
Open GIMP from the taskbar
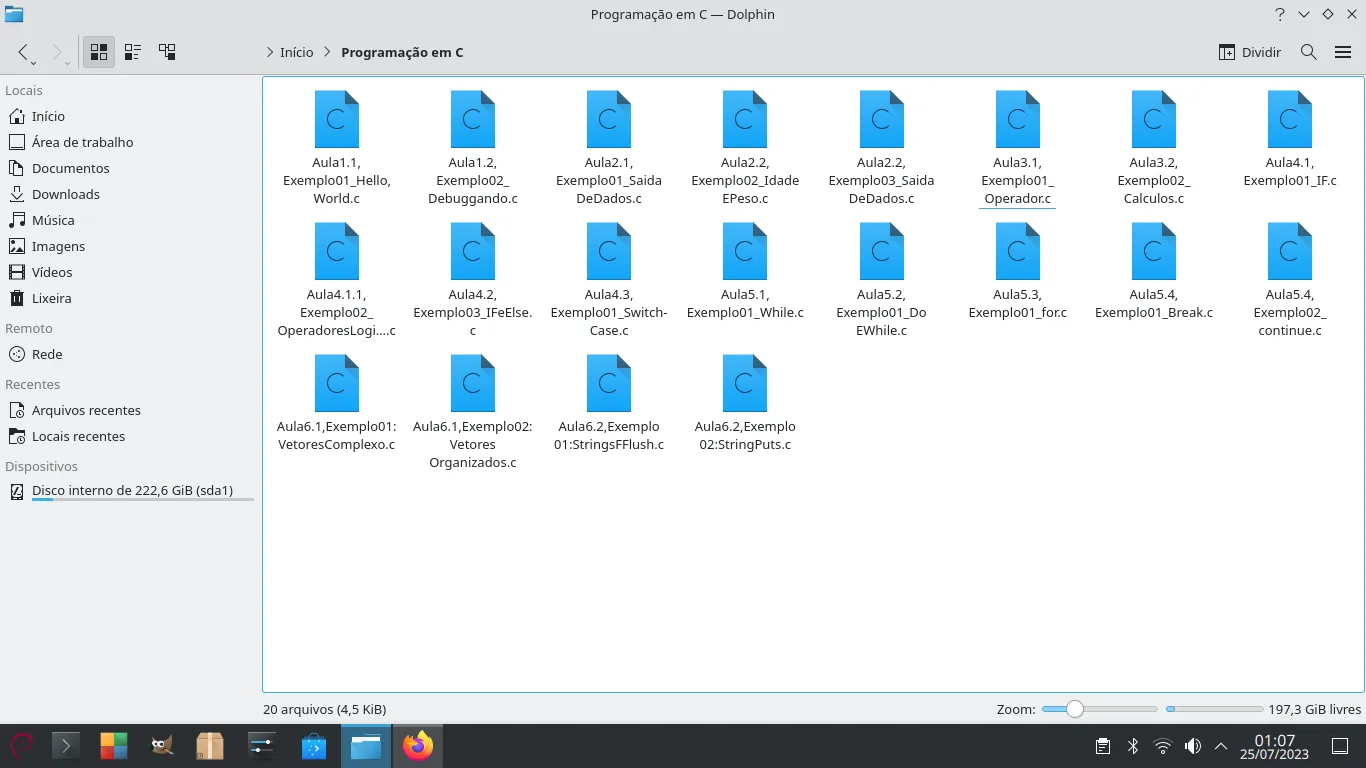pos(161,746)
